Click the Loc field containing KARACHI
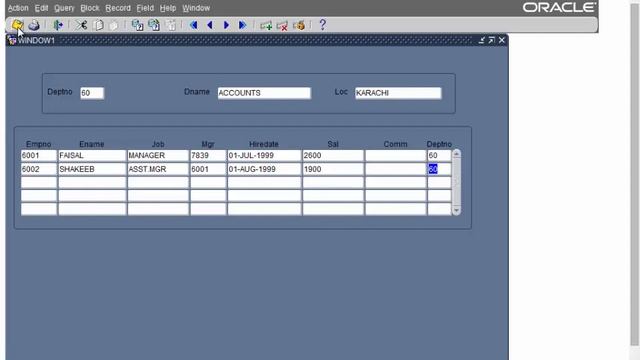 (398, 93)
